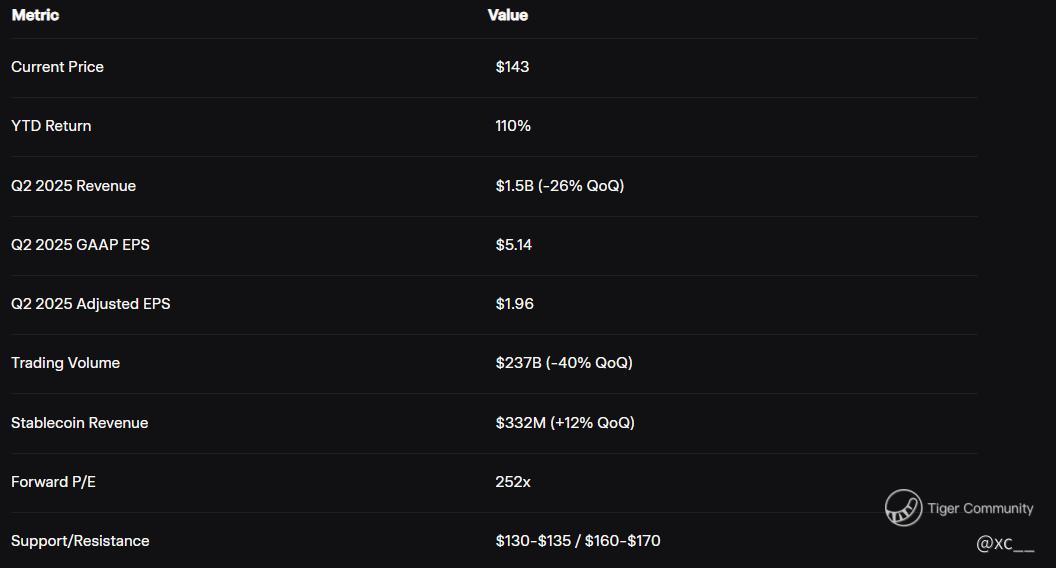
Task: Select the Q2 2025 GAAP EPS label
Action: coord(80,245)
